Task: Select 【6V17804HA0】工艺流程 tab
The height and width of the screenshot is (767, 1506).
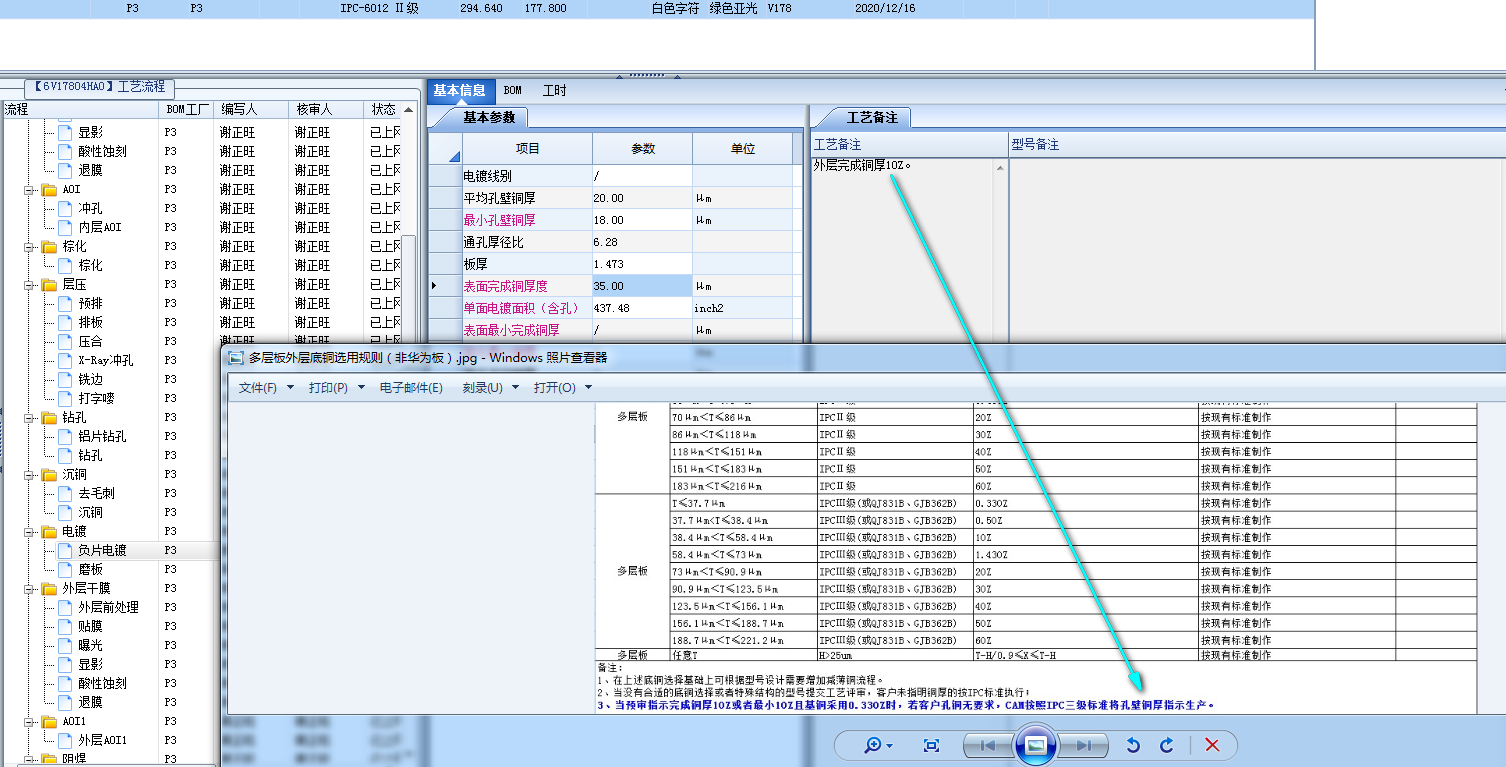Action: point(99,87)
